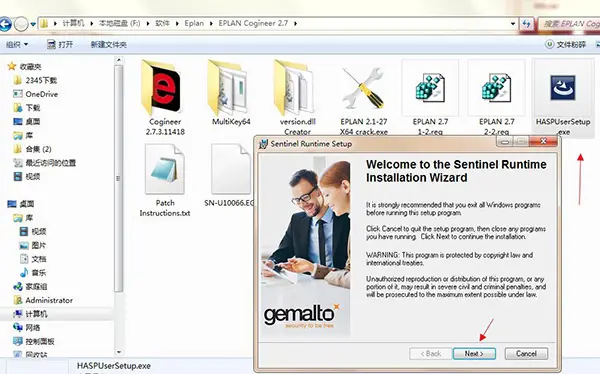Expand arrow after EPLAN Cogineer 2.7 breadcrumb
Screen dimensions: 600x374
click(x=295, y=23)
